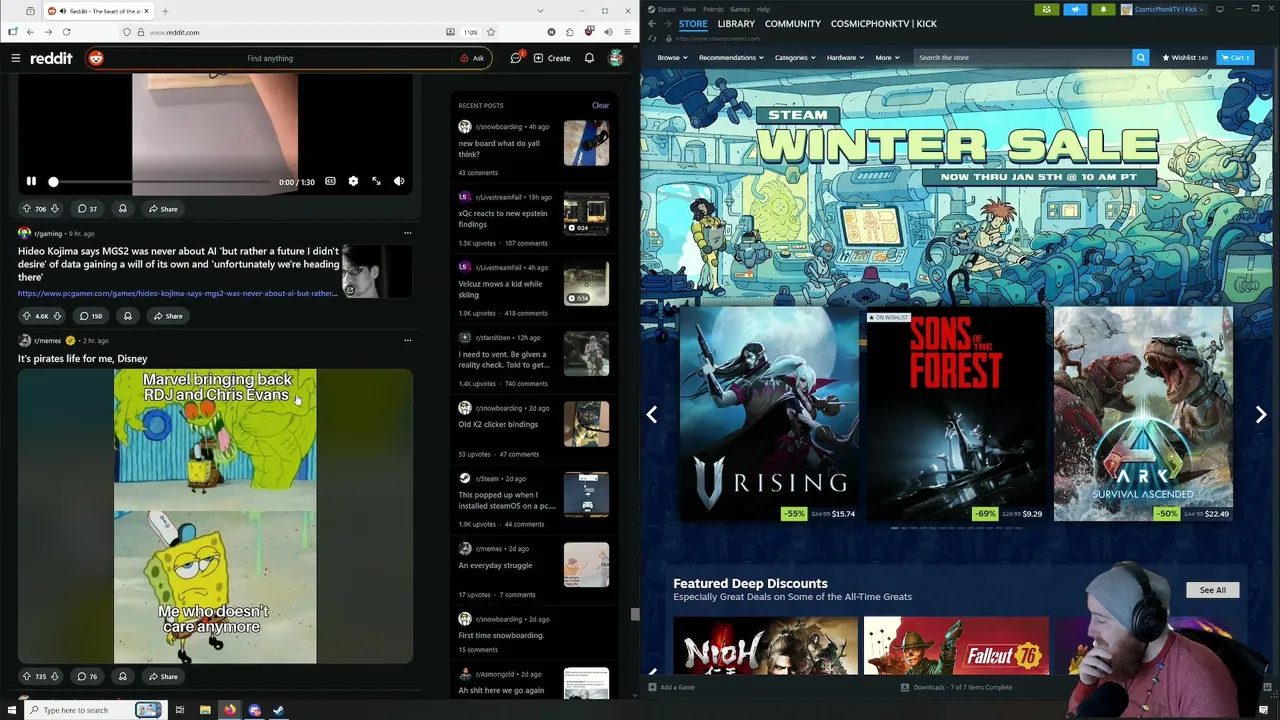
Task: Share the Hideo Kojima post
Action: point(167,316)
